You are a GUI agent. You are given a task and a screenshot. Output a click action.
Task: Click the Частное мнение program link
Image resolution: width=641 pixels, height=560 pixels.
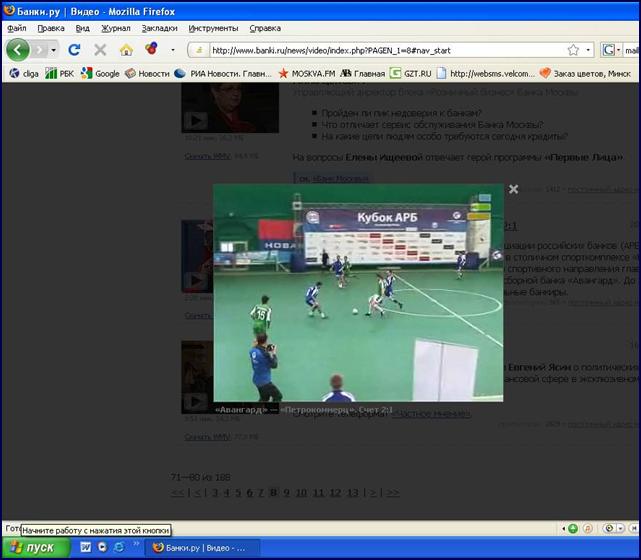tap(431, 414)
